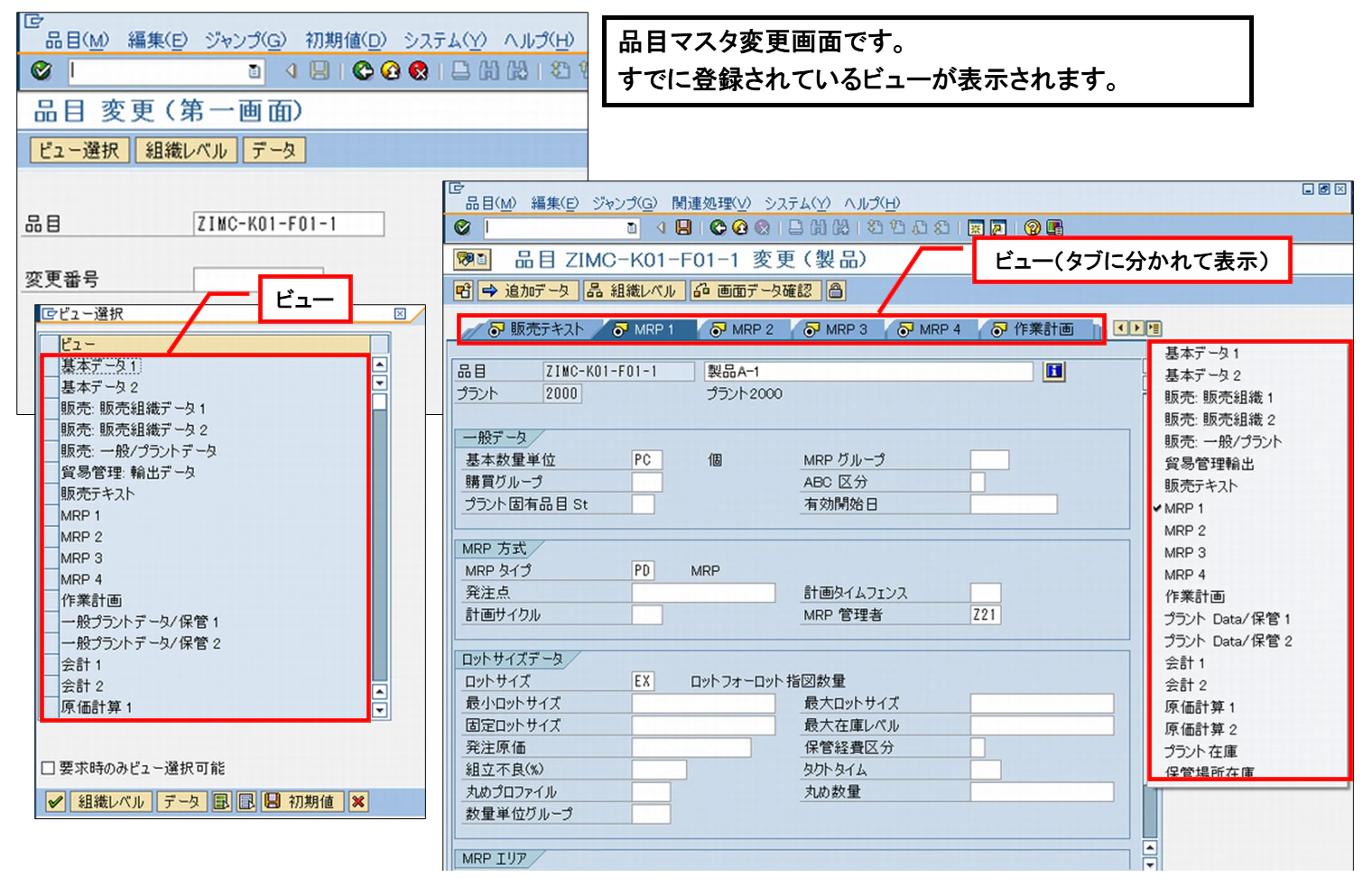Select 会計 1 row in ビュー選択 list

pyautogui.click(x=205, y=664)
